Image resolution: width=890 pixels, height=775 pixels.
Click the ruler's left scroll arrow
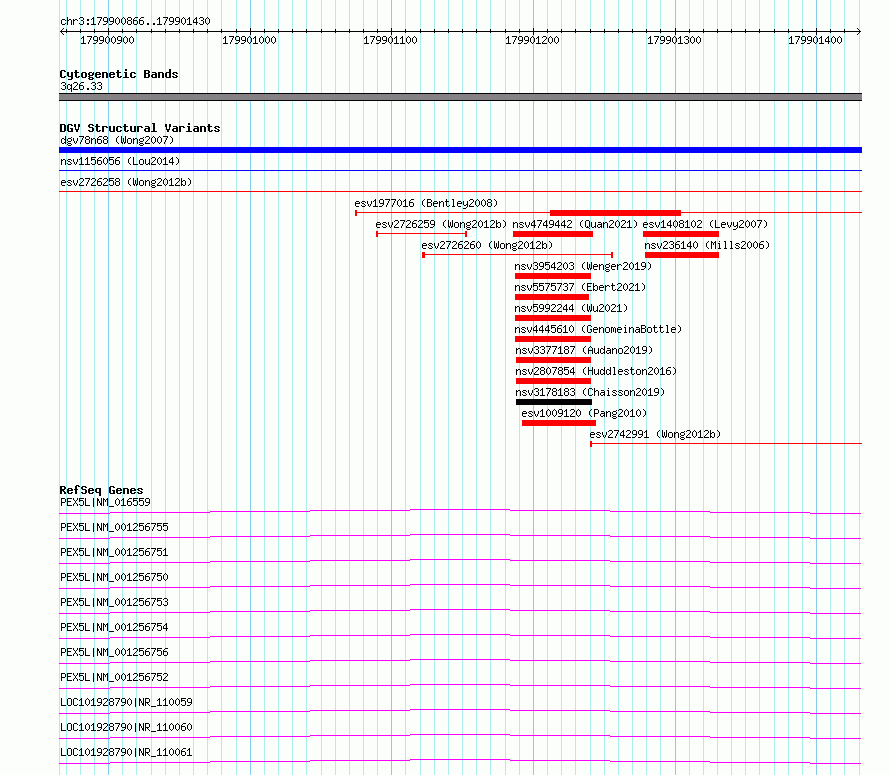point(62,31)
